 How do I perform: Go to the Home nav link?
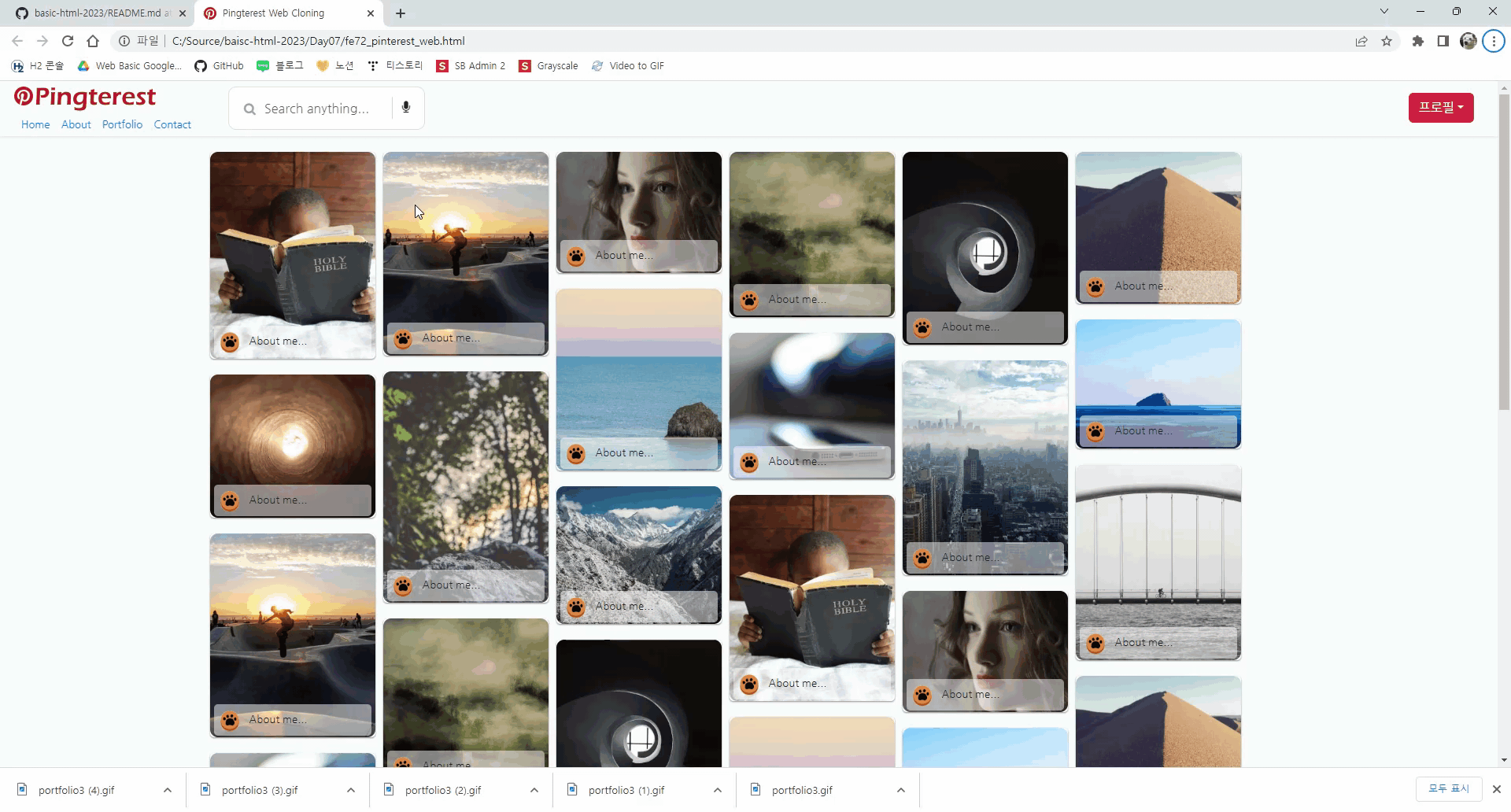(x=35, y=124)
